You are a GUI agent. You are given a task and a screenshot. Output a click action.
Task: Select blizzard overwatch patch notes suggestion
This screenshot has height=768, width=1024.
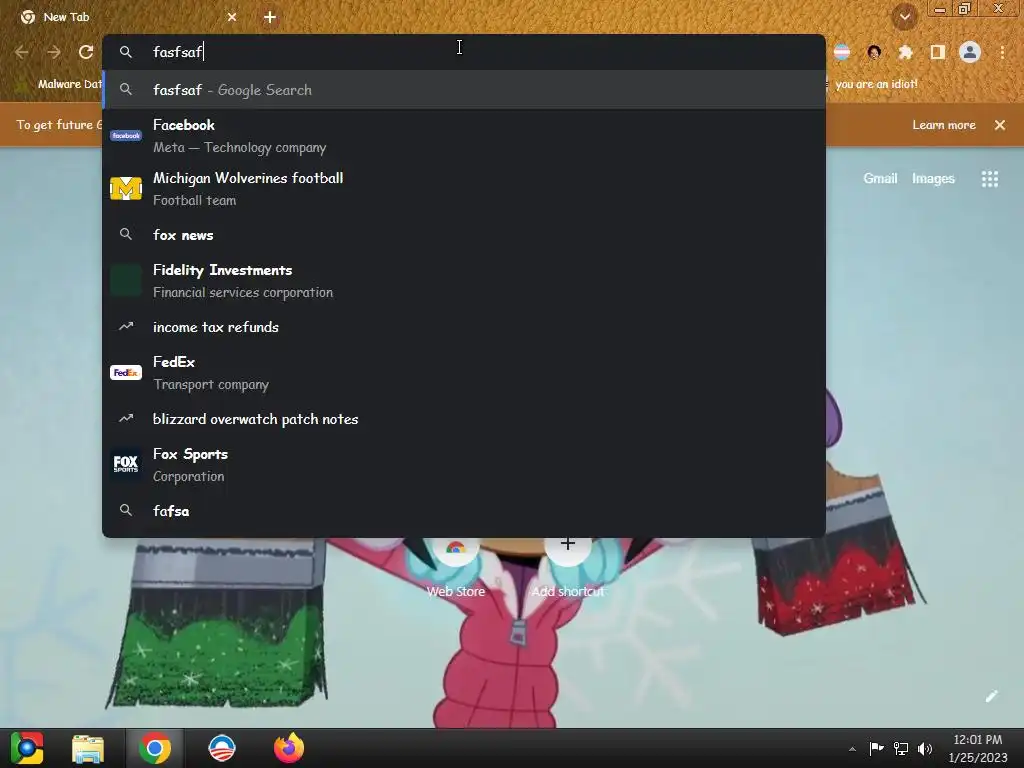click(464, 419)
